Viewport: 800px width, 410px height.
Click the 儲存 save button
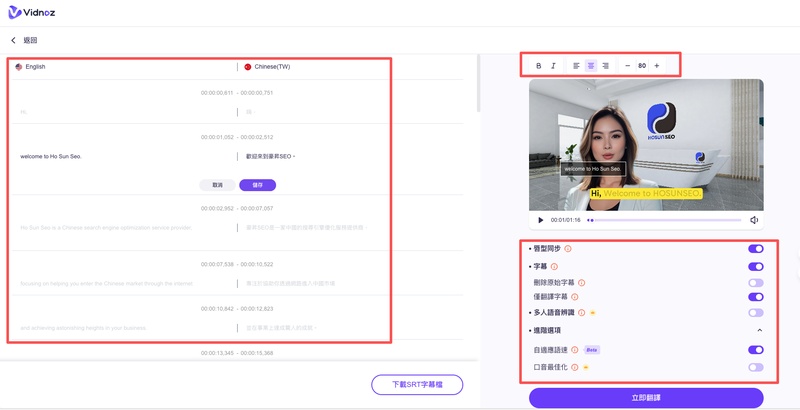258,185
